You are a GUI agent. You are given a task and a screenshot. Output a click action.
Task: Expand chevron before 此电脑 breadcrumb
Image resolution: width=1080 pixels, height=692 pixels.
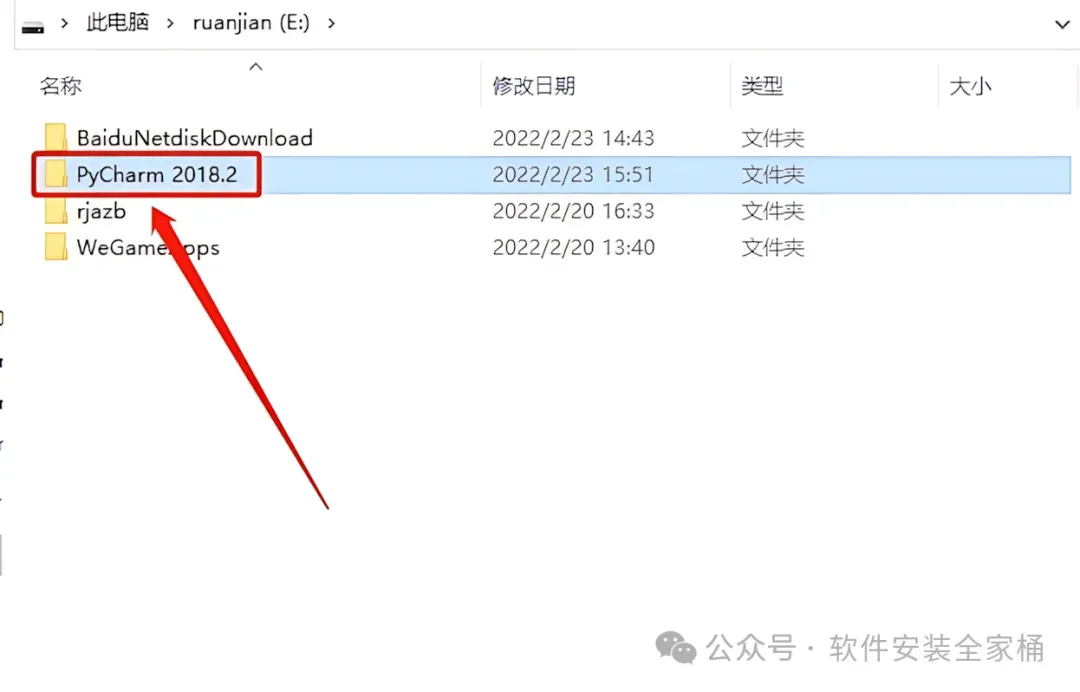tap(65, 23)
